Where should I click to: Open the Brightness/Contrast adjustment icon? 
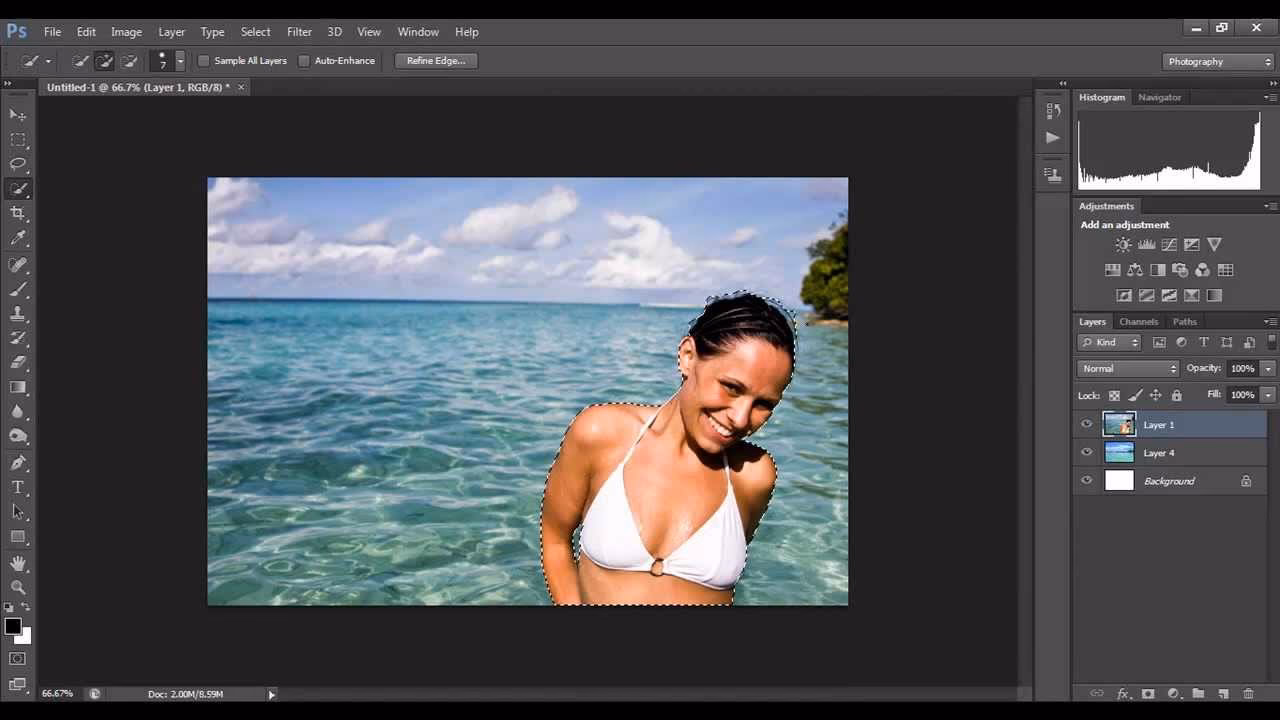tap(1124, 244)
